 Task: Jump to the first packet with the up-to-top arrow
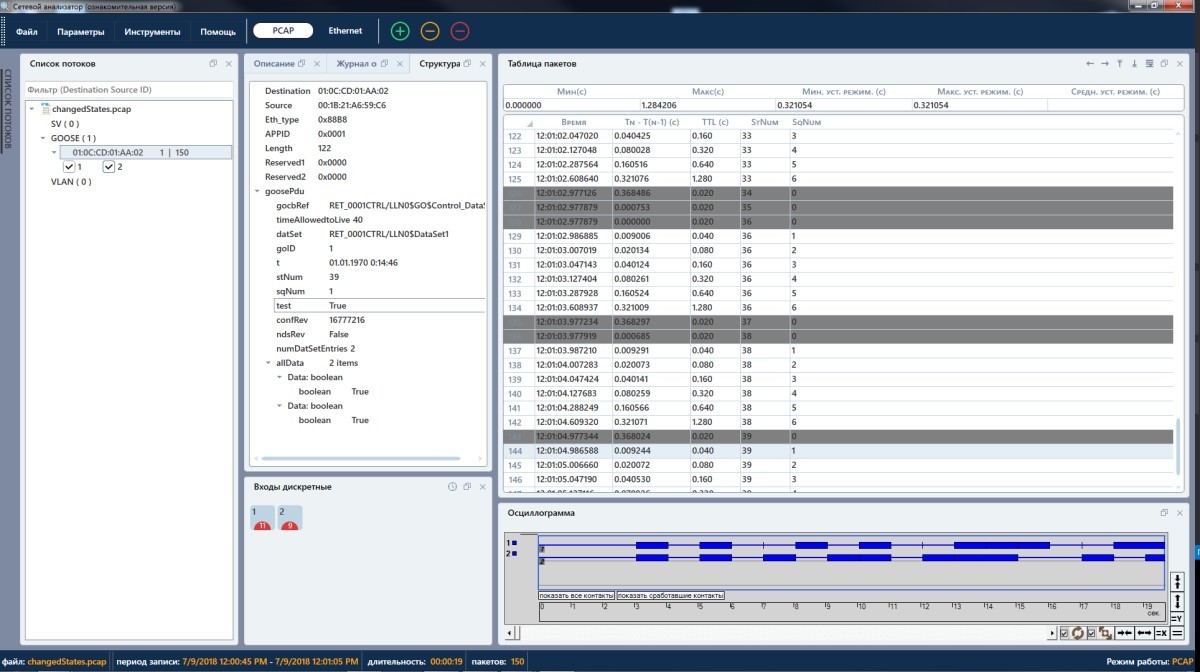1120,64
